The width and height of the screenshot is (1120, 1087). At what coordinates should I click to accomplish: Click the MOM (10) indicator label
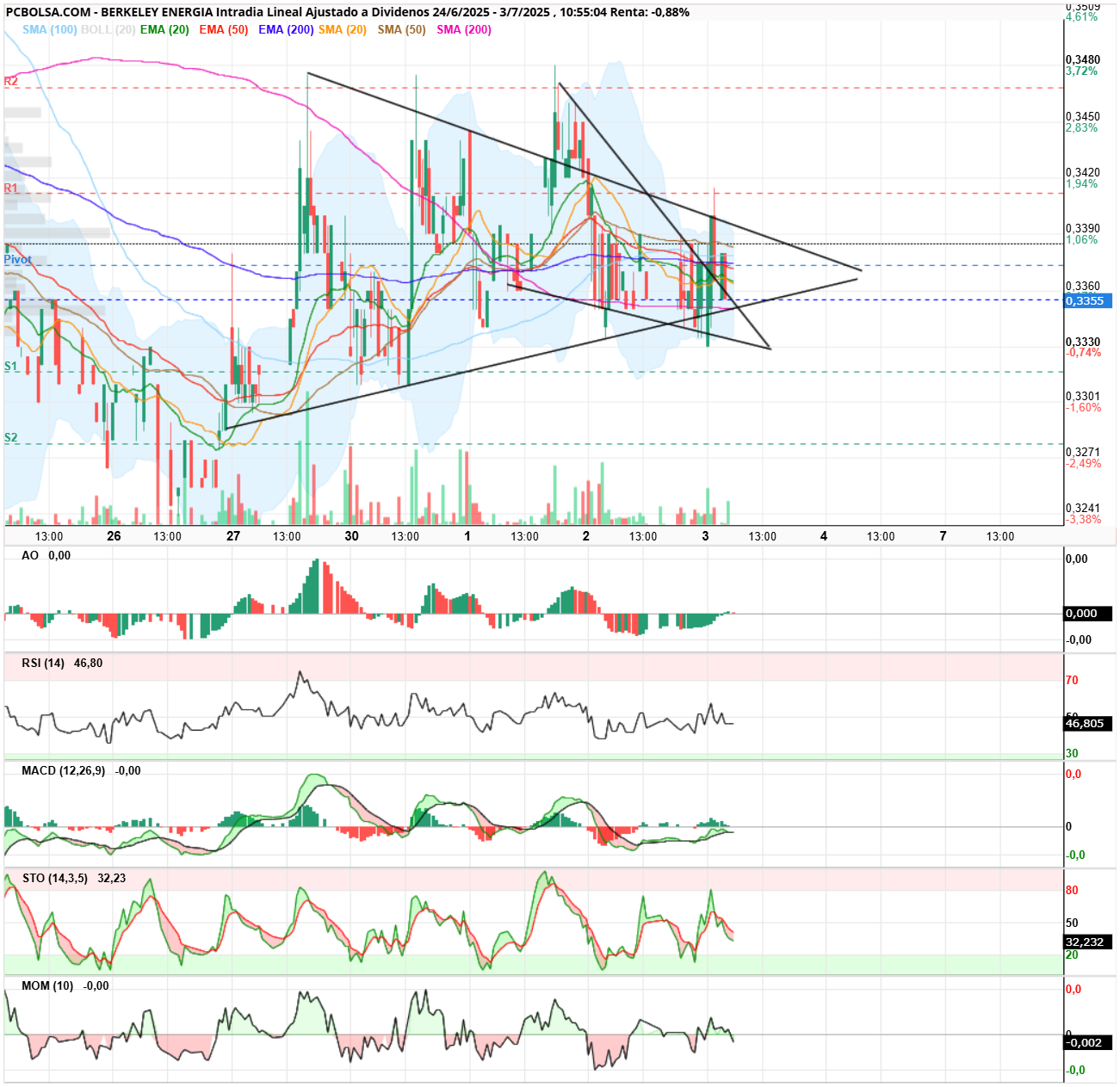(x=47, y=985)
